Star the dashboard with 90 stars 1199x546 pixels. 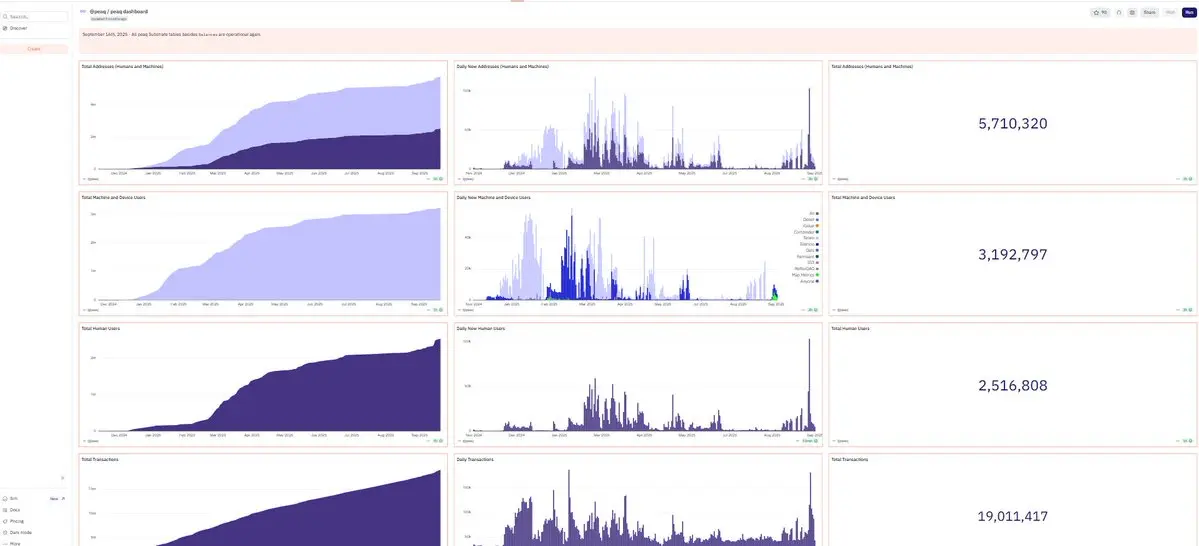click(x=1100, y=12)
